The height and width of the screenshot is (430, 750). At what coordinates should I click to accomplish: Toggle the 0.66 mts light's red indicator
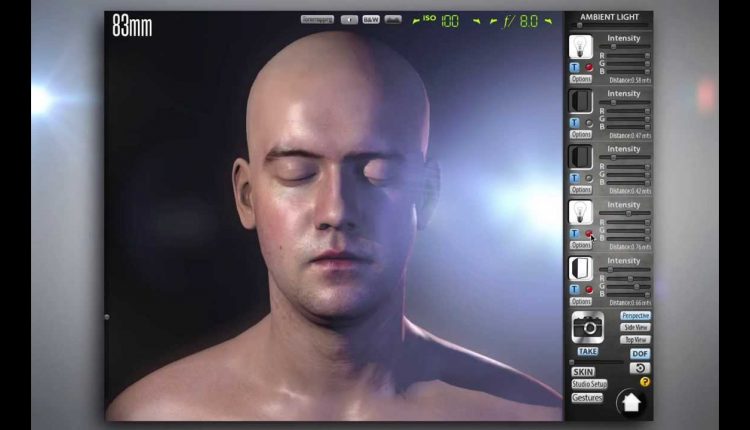589,289
